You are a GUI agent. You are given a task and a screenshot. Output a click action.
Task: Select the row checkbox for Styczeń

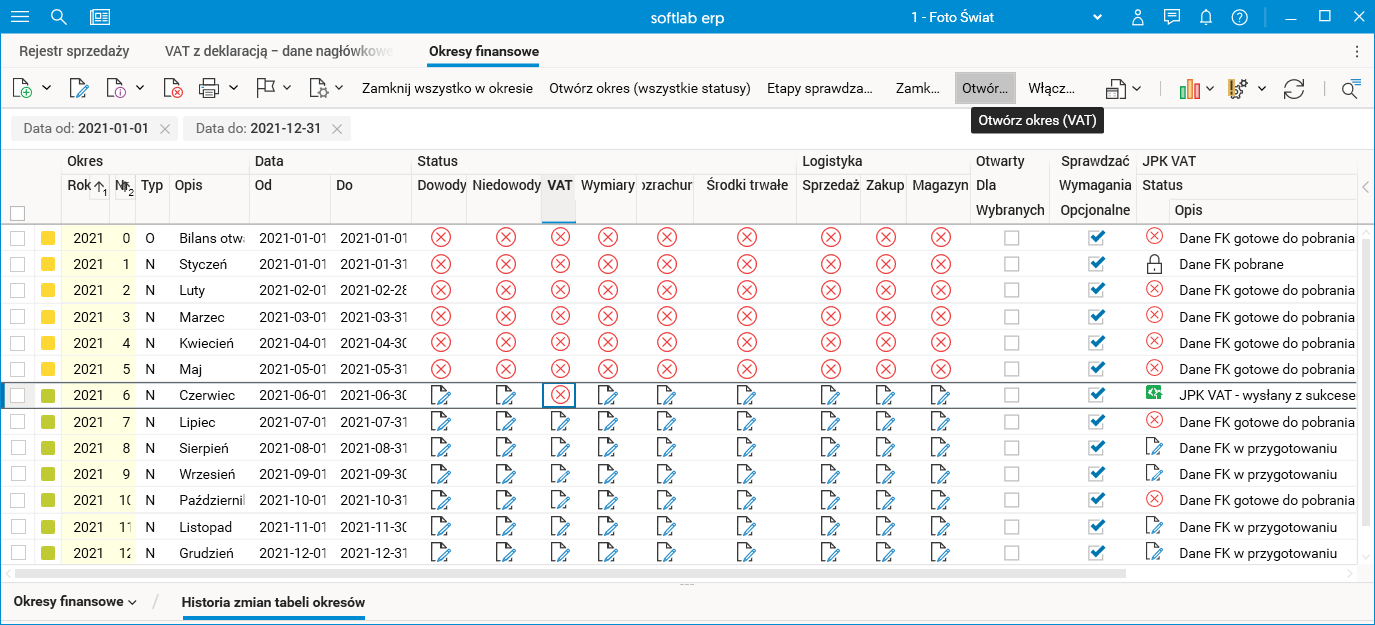coord(18,265)
